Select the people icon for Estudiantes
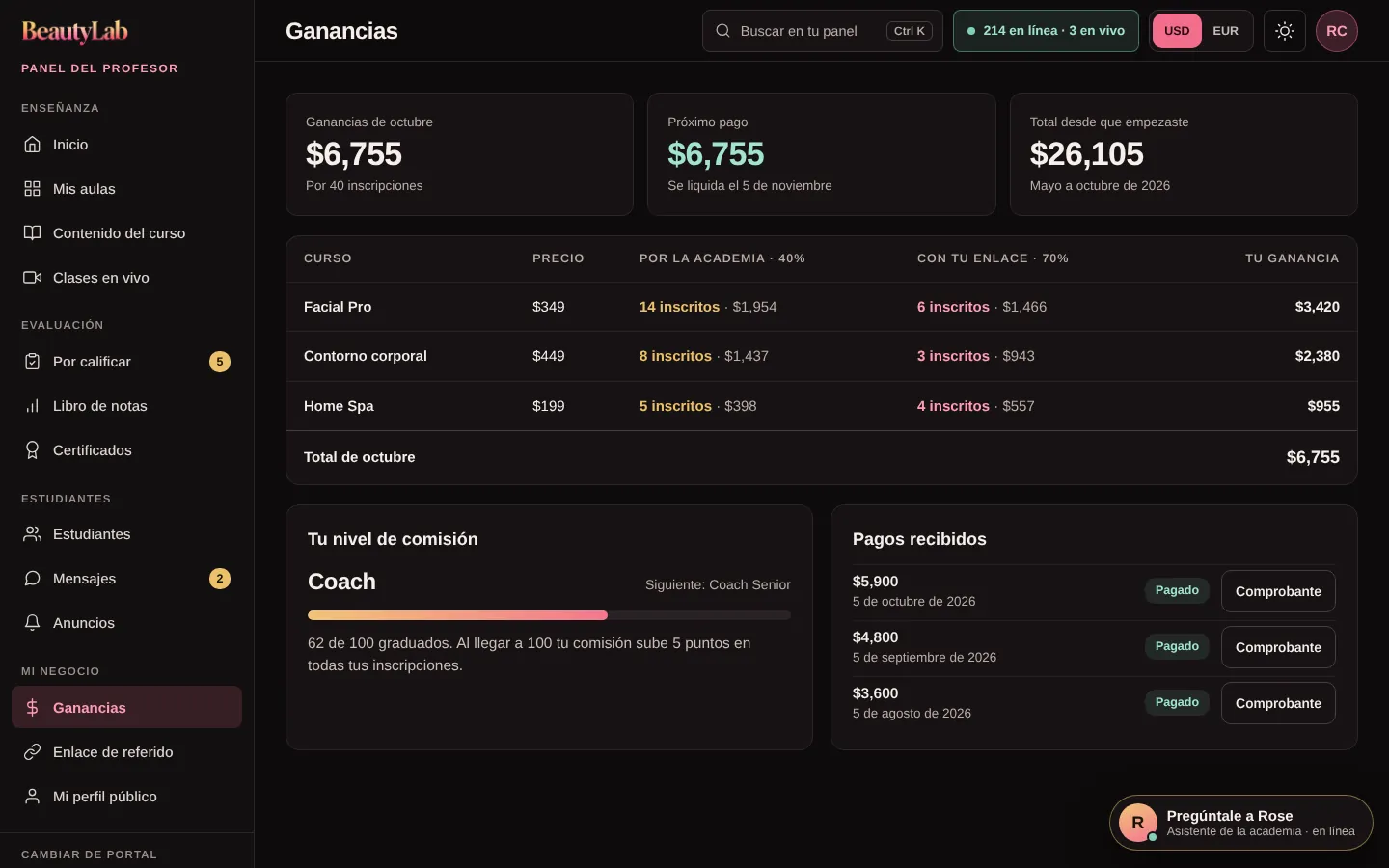Screen dimensions: 1389x868 (x=32, y=534)
